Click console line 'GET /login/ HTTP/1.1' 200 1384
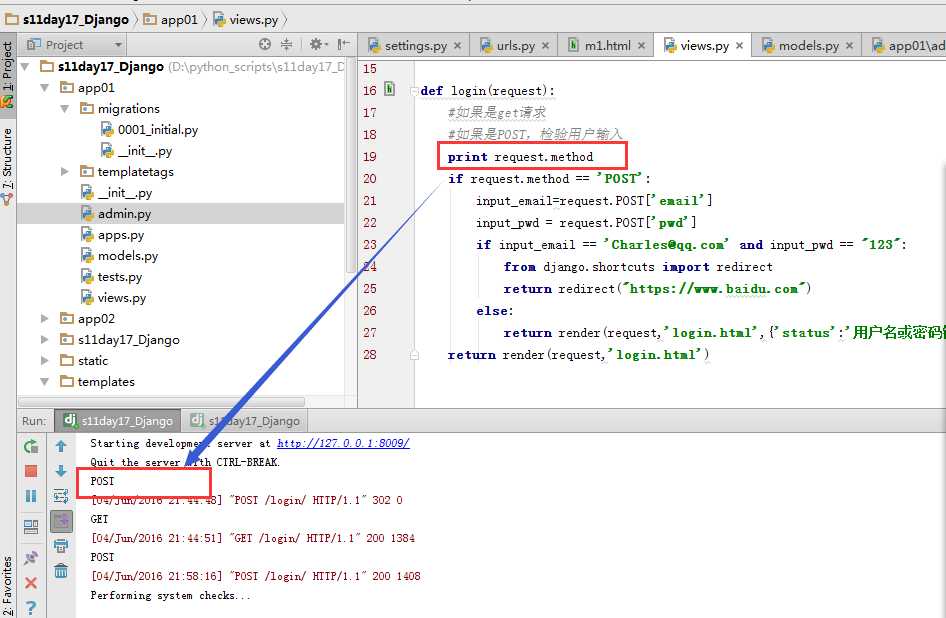The width and height of the screenshot is (946, 618). click(253, 538)
